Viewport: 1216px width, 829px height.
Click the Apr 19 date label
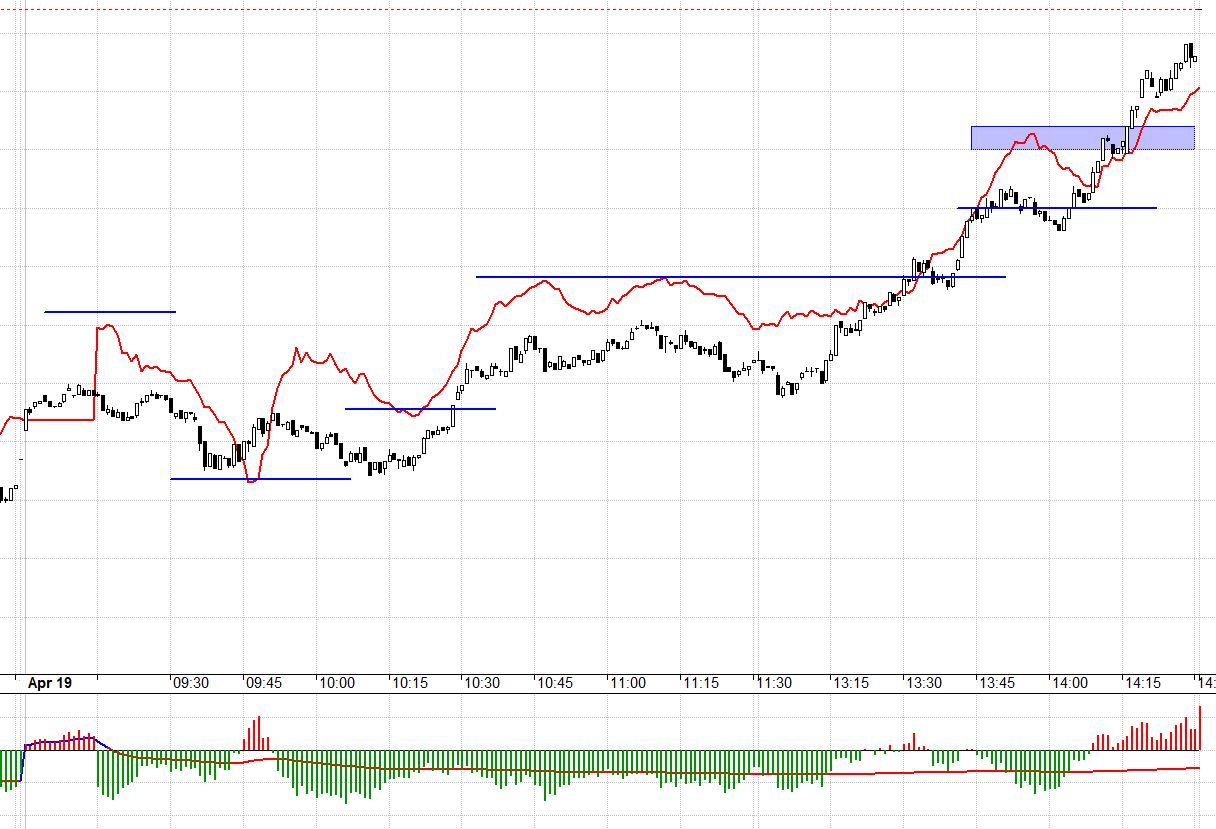pos(50,683)
